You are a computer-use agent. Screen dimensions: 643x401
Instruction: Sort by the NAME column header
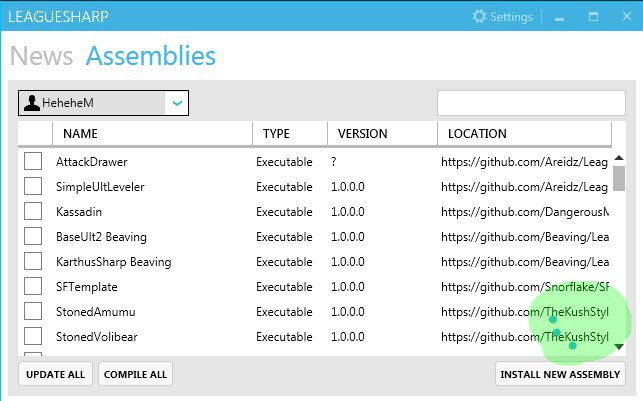(152, 134)
